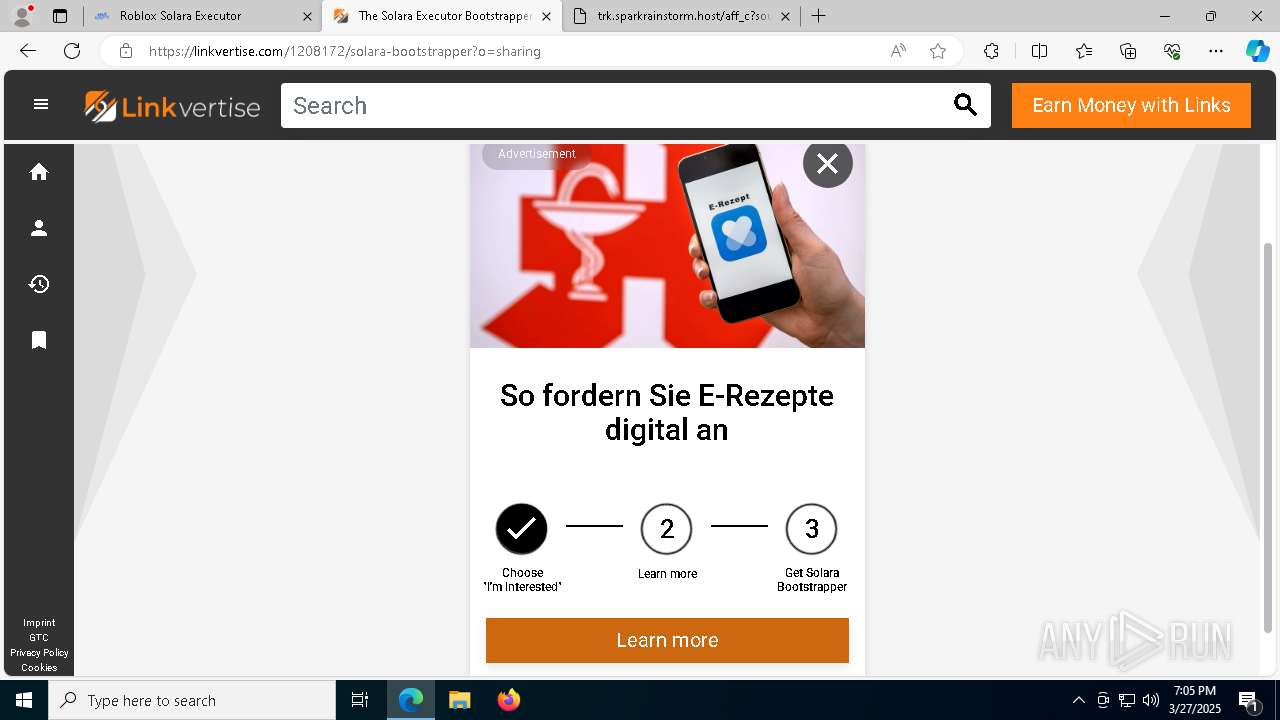Viewport: 1280px width, 720px height.
Task: Open the tab actions menu icon
Action: (60, 16)
